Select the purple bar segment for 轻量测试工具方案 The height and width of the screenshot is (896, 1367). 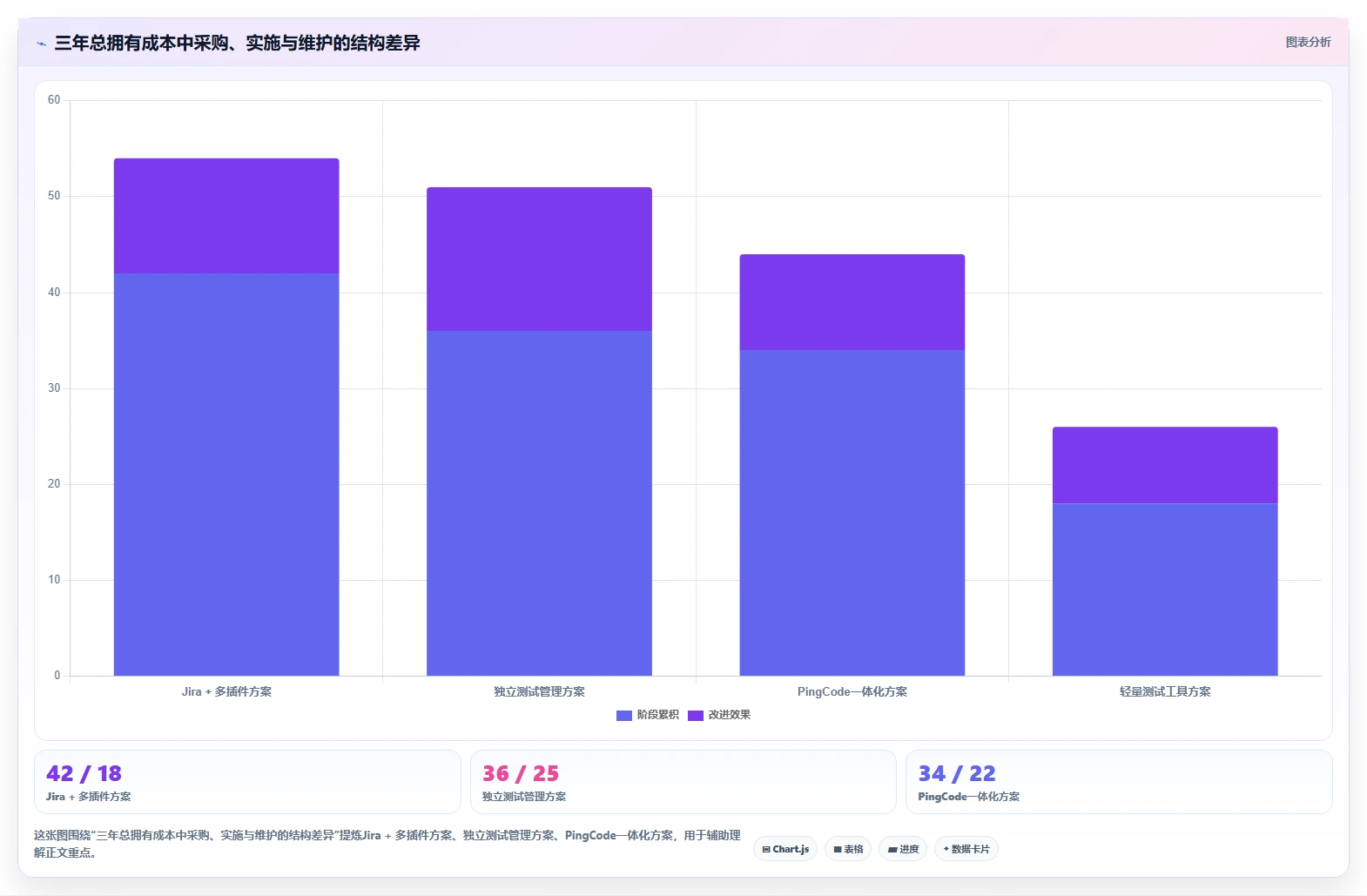[1165, 465]
